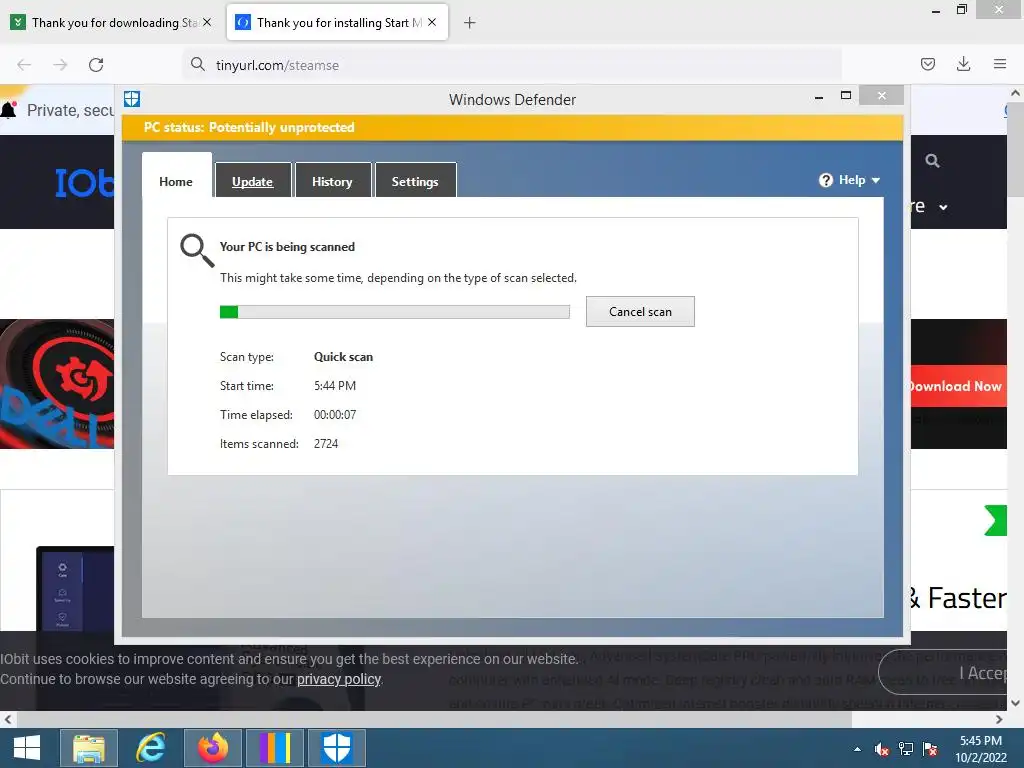The width and height of the screenshot is (1024, 768).
Task: Open the Firefox hamburger menu
Action: pyautogui.click(x=1000, y=64)
